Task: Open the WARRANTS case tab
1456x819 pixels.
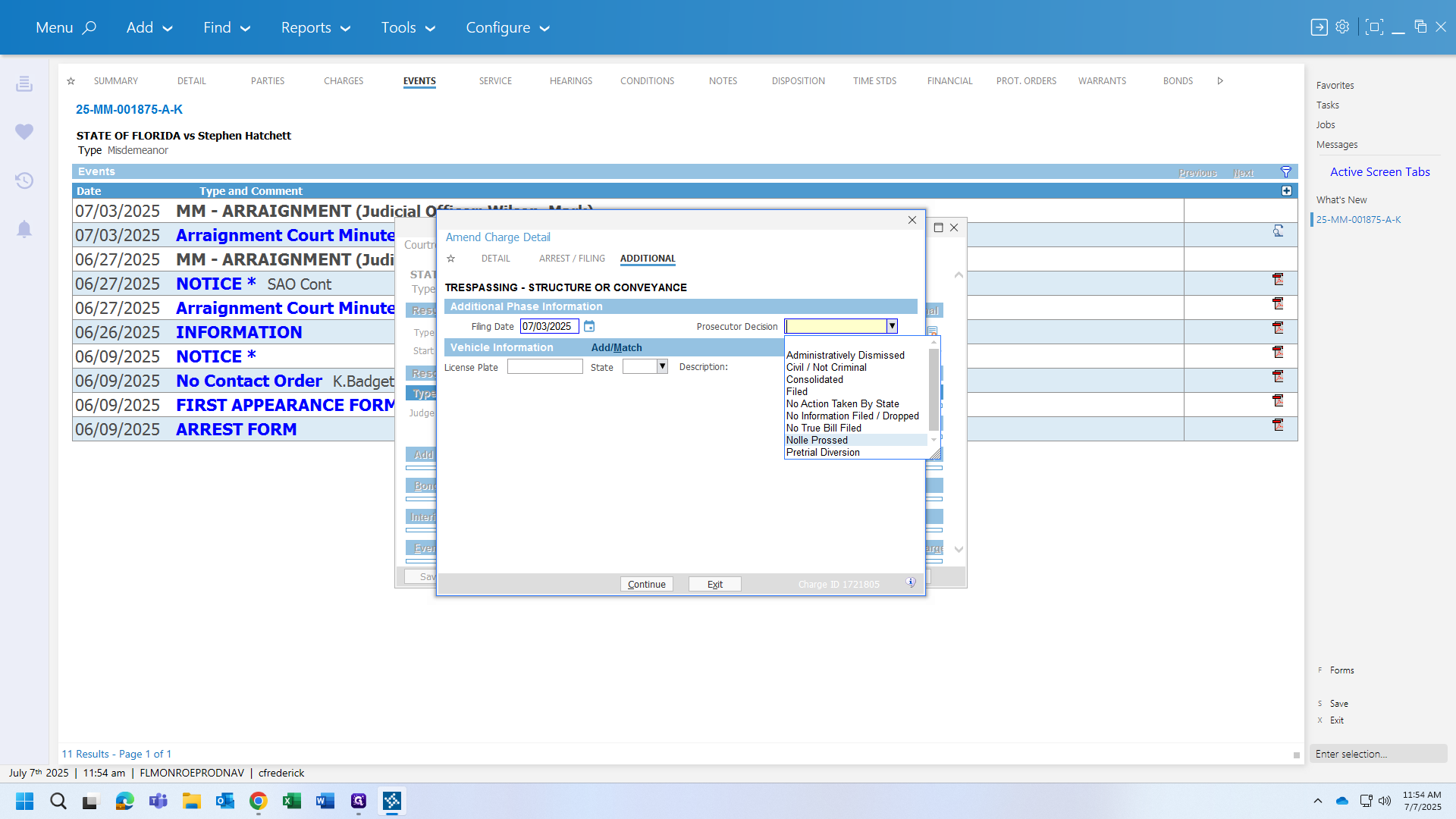Action: pos(1102,81)
